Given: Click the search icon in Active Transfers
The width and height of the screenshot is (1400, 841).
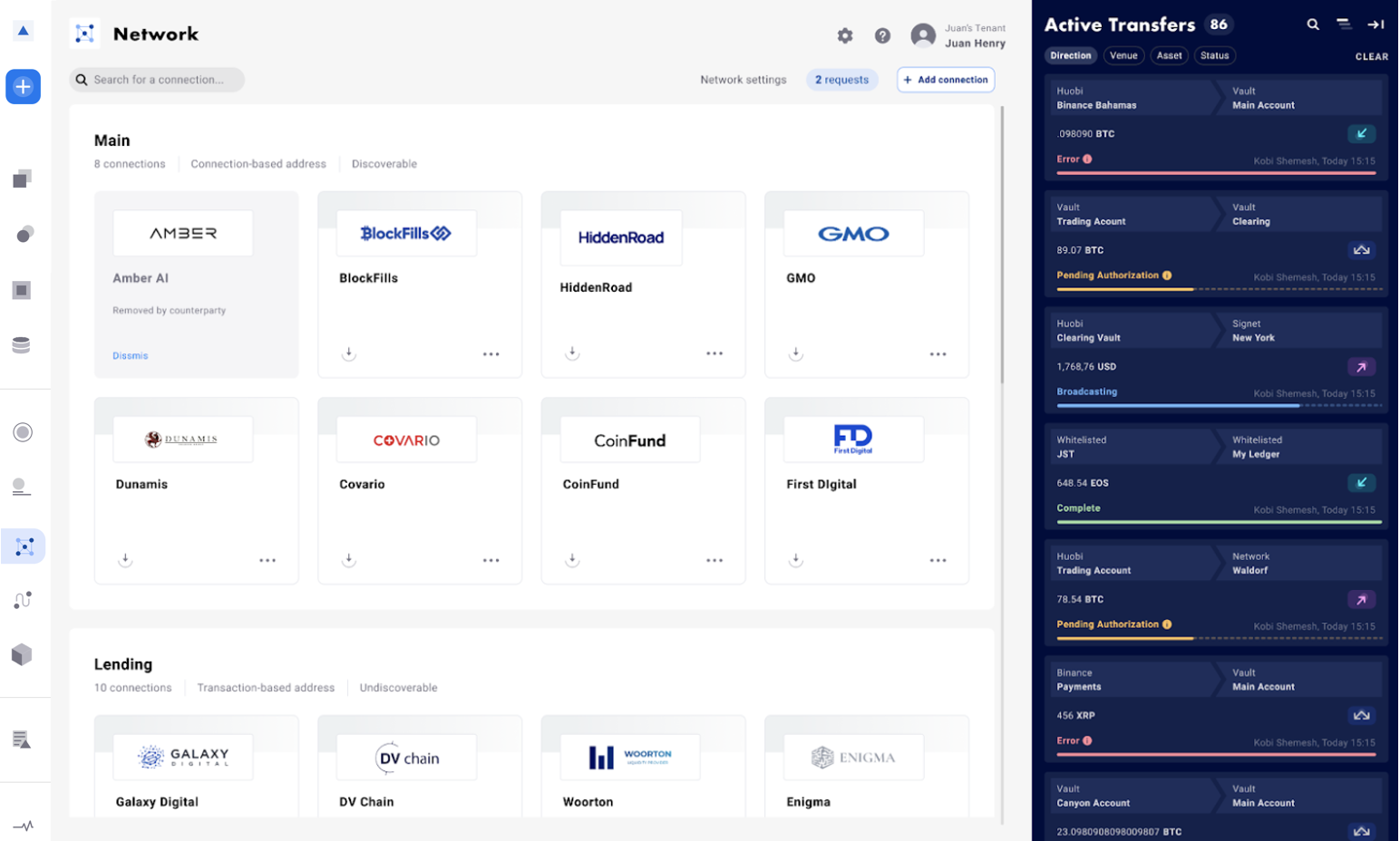Looking at the screenshot, I should tap(1312, 24).
